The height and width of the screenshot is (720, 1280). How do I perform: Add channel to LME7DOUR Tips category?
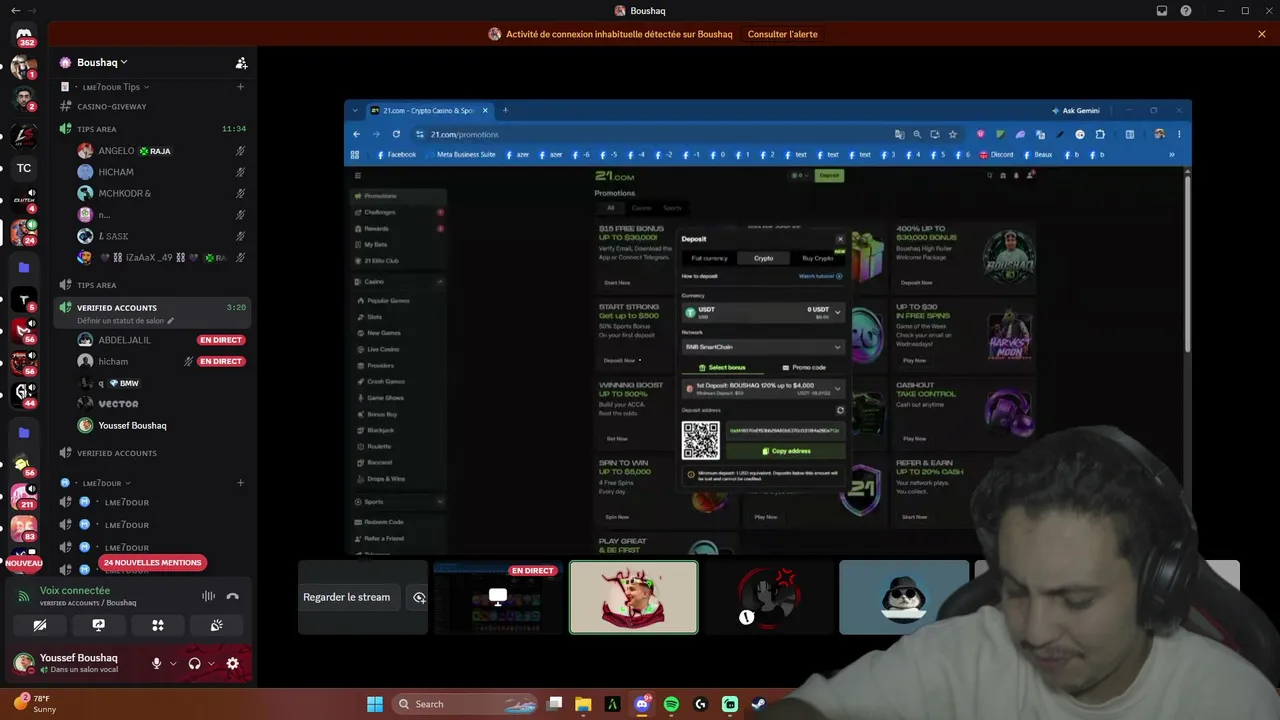click(240, 87)
